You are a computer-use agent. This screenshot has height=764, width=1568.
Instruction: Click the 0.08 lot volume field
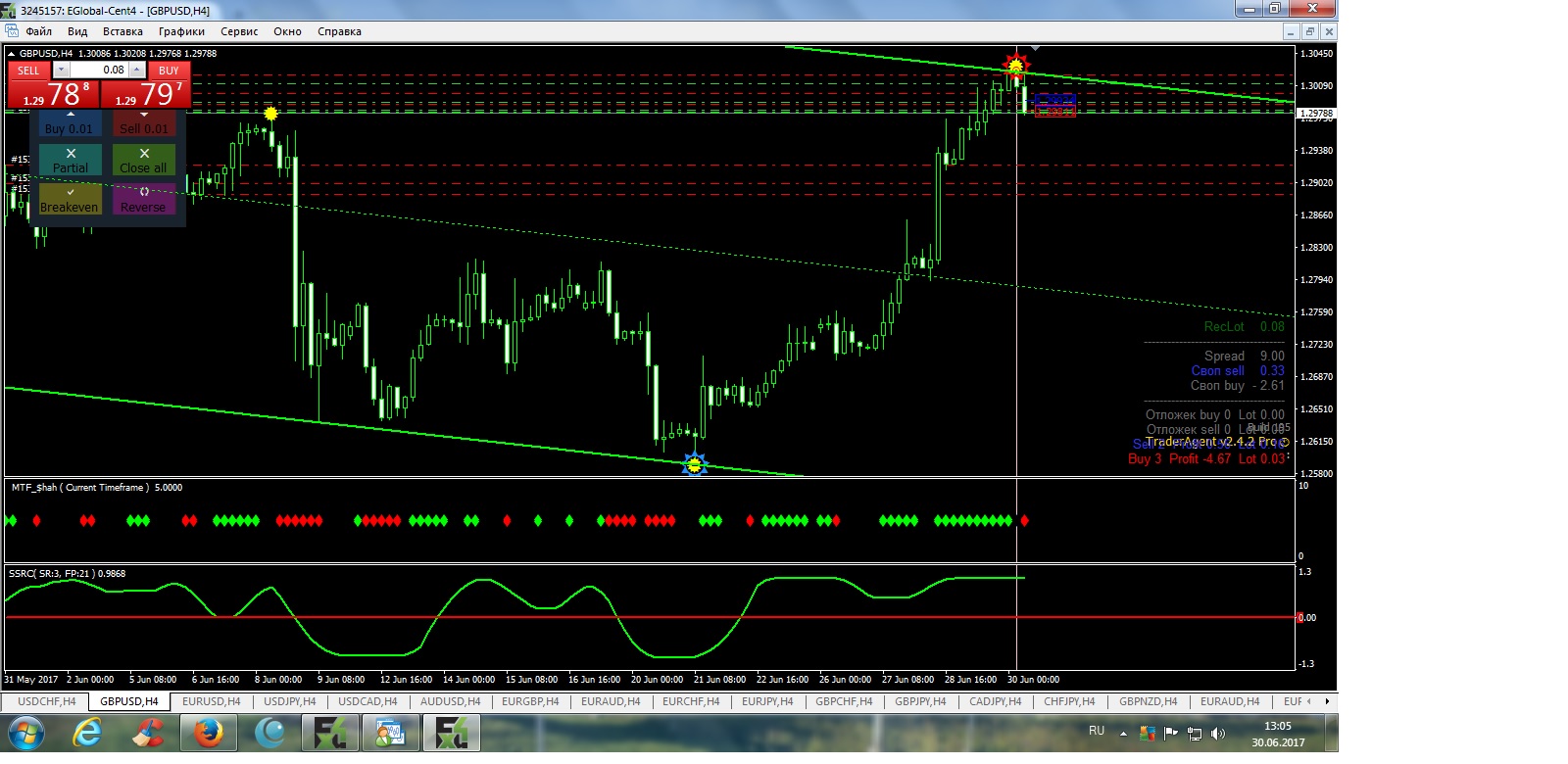coord(99,70)
